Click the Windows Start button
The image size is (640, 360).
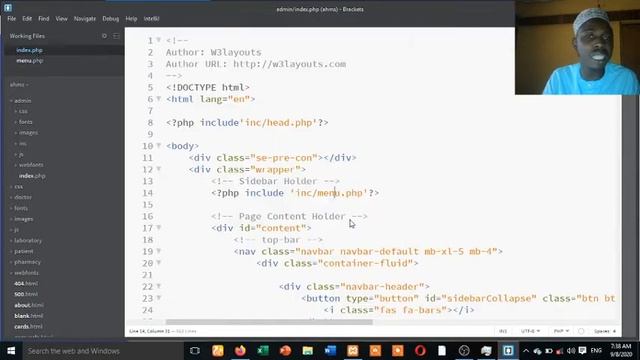point(11,351)
